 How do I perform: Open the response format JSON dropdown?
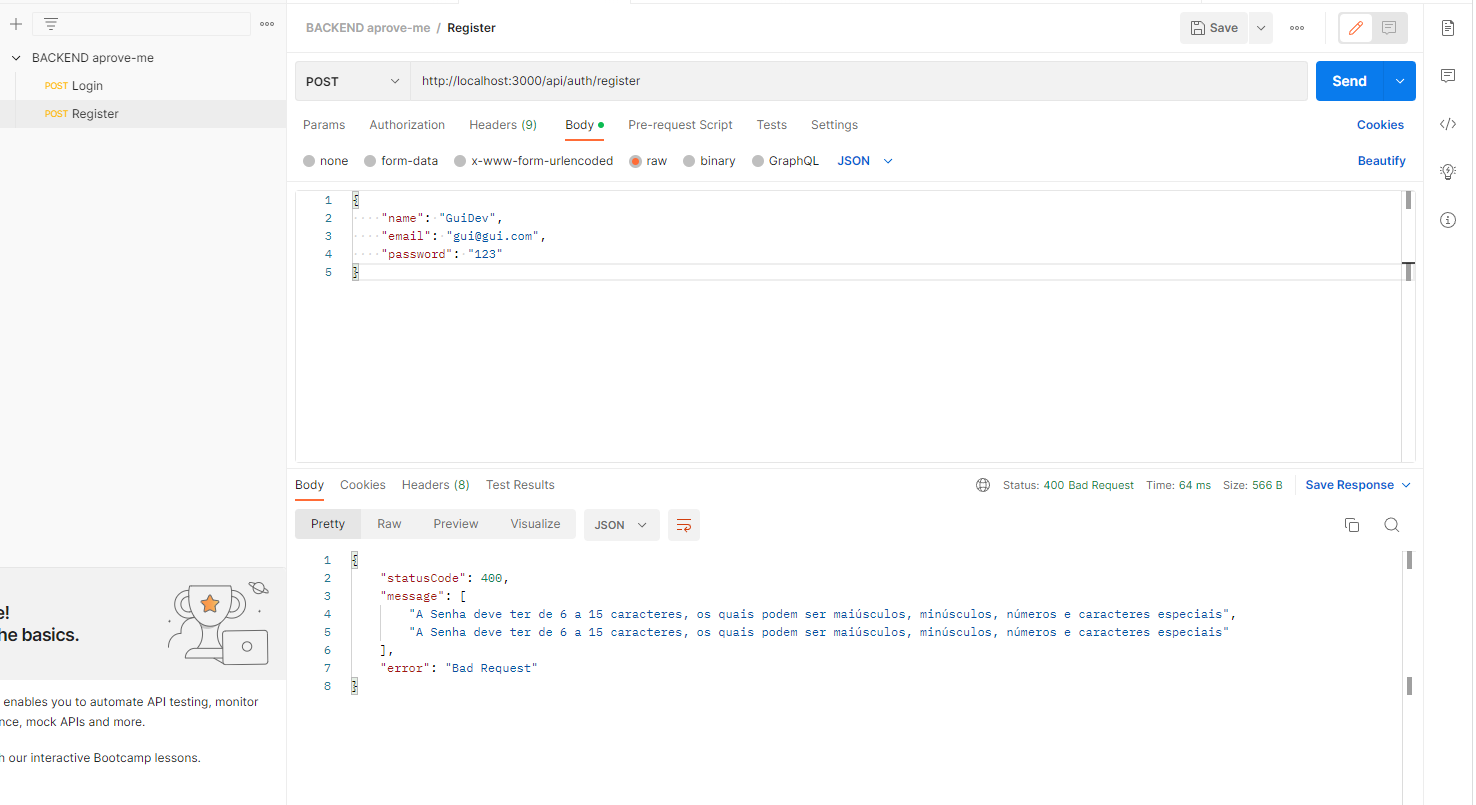(621, 524)
